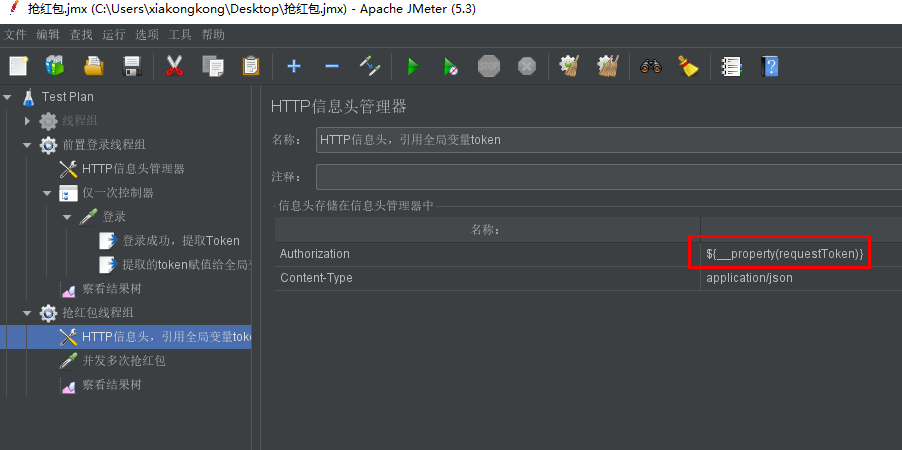Click the Authorization header name cell
The height and width of the screenshot is (450, 902).
click(x=487, y=254)
